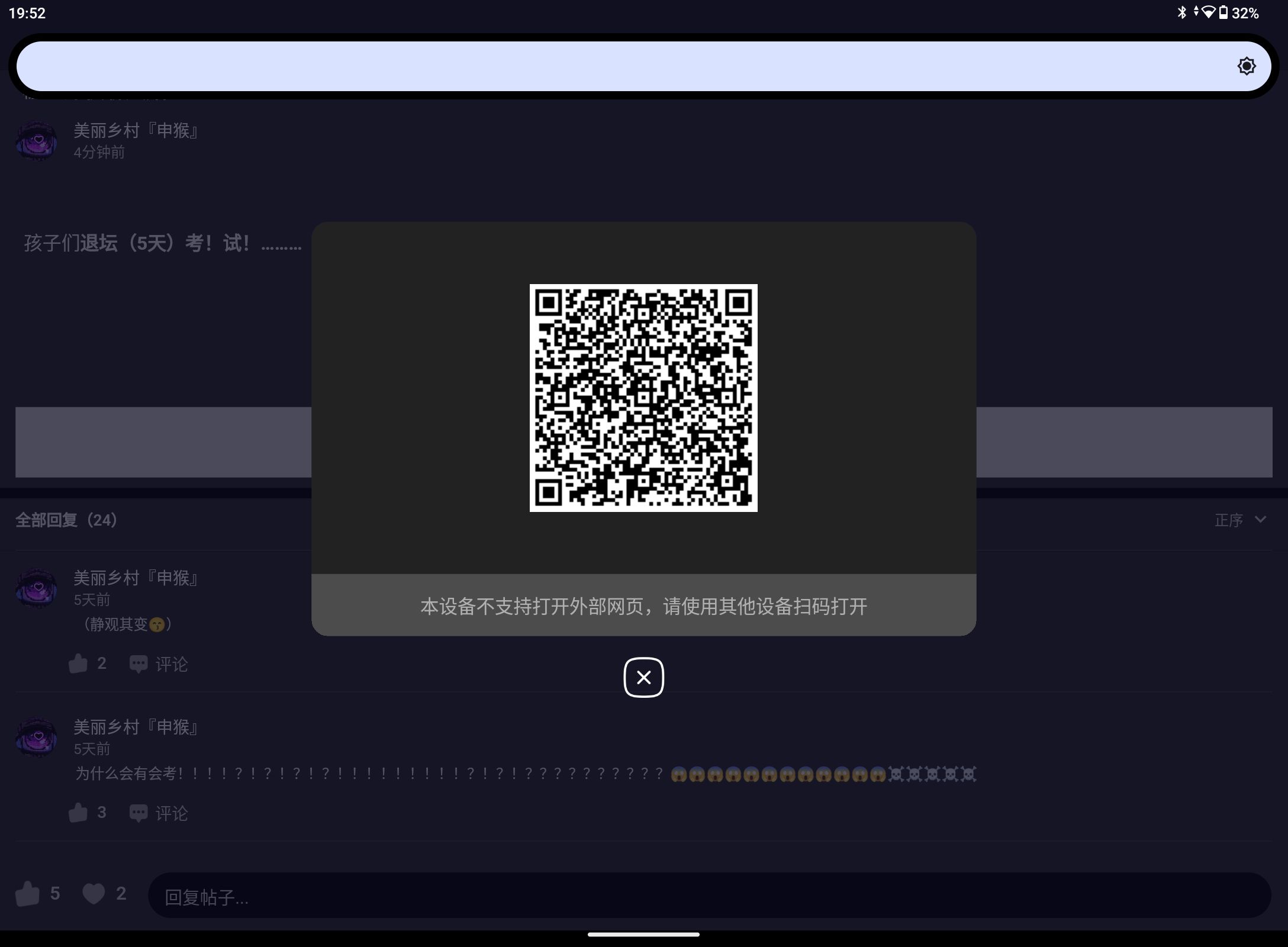Open the Wi-Fi status icon
The height and width of the screenshot is (947, 1288).
point(1208,12)
